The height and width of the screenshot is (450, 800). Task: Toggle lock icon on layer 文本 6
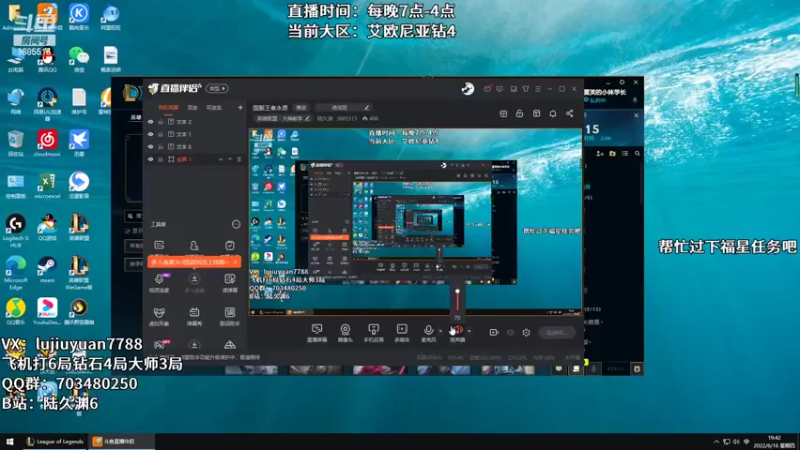[161, 146]
